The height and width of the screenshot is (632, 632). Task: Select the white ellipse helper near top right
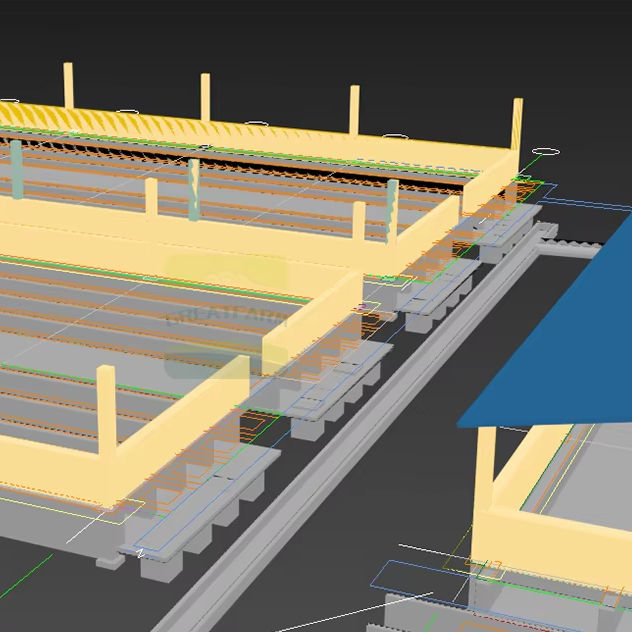(x=545, y=152)
